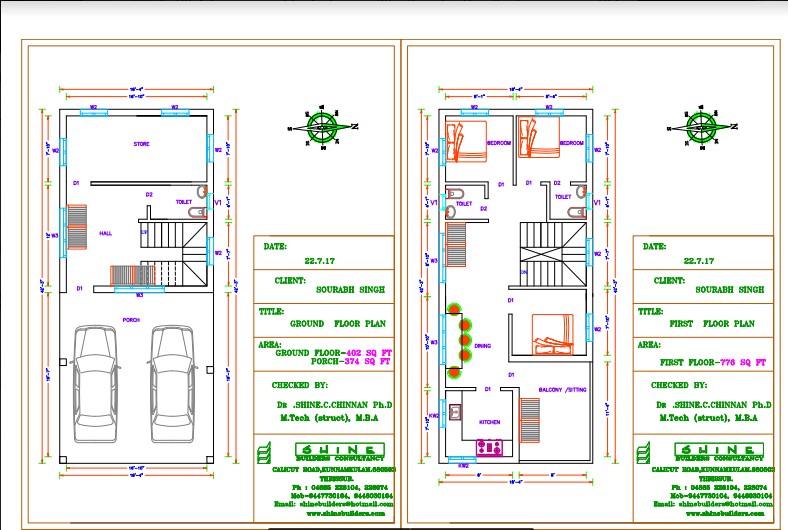Click the HALL label on the ground floor
This screenshot has width=788, height=530.
click(x=105, y=233)
